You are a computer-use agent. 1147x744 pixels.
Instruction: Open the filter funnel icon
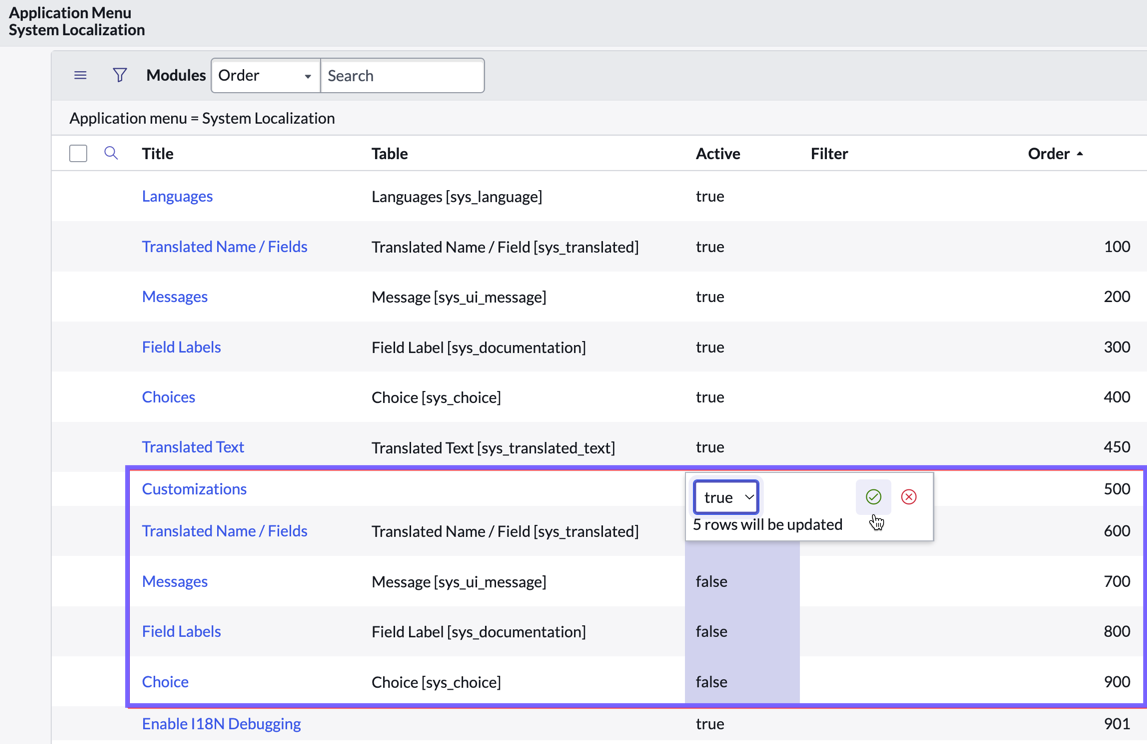tap(120, 75)
